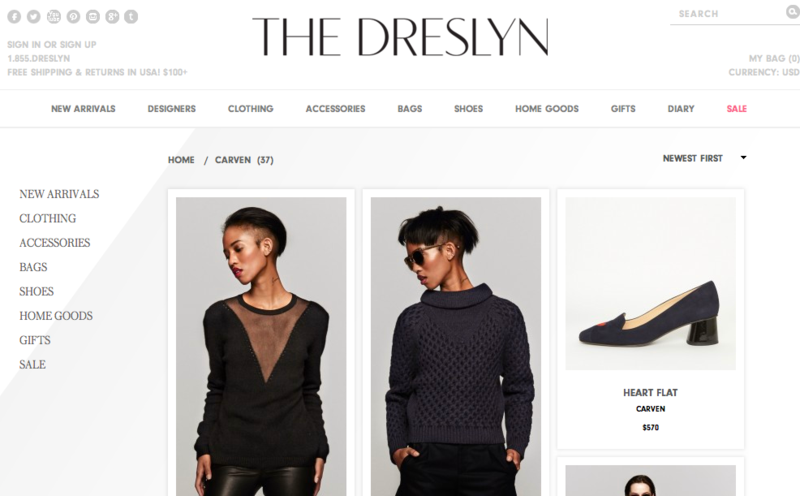Viewport: 800px width, 496px height.
Task: Open the Facebook social icon
Action: [14, 17]
